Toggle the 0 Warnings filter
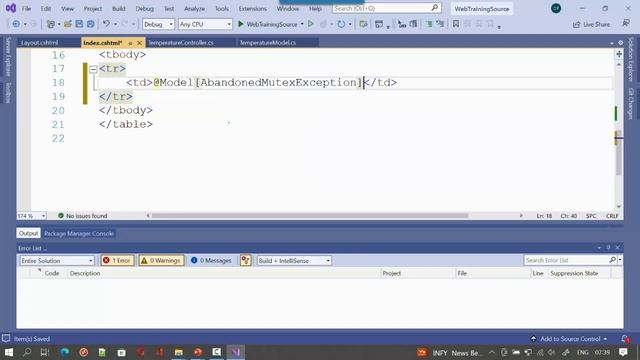Viewport: 640px width, 360px height. (161, 260)
